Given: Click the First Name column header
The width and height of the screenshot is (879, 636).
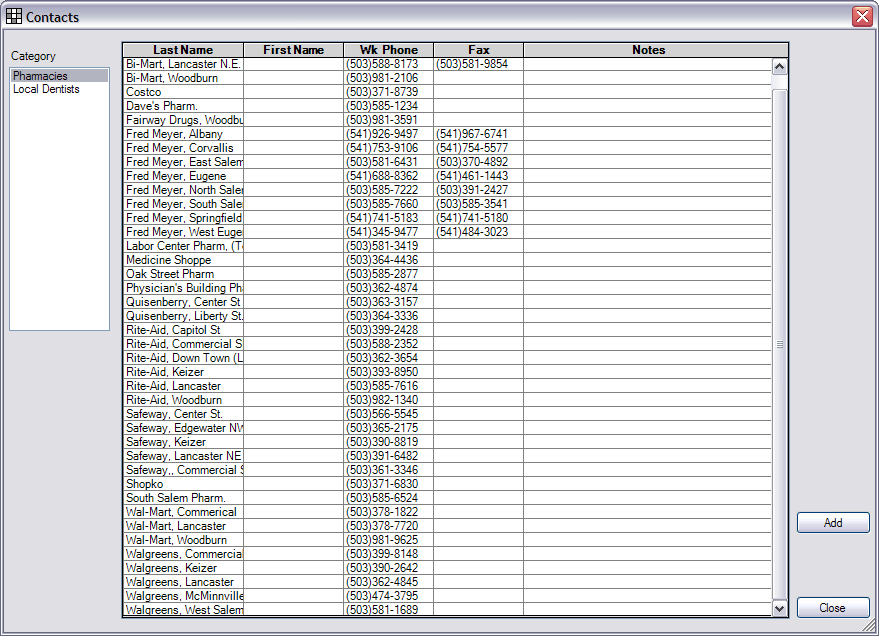Looking at the screenshot, I should pyautogui.click(x=294, y=50).
